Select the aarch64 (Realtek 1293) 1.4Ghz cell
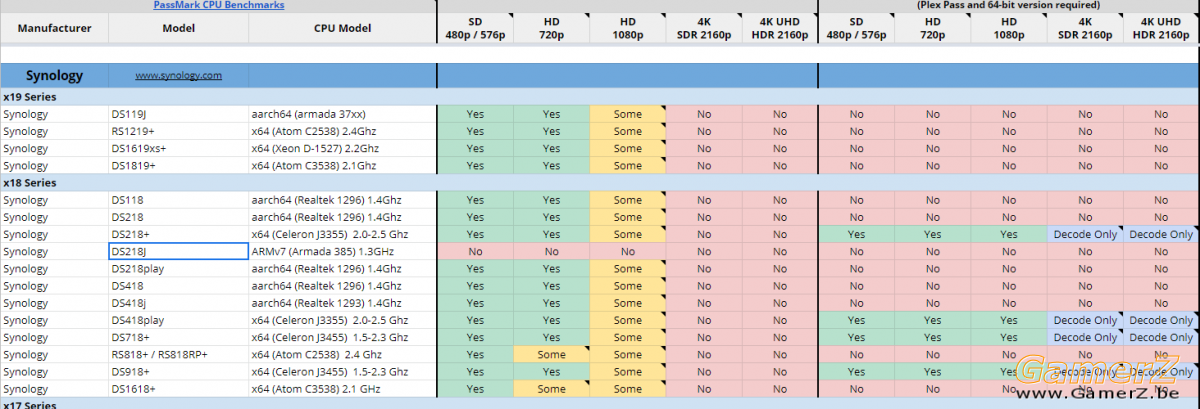1200x409 pixels. (342, 303)
